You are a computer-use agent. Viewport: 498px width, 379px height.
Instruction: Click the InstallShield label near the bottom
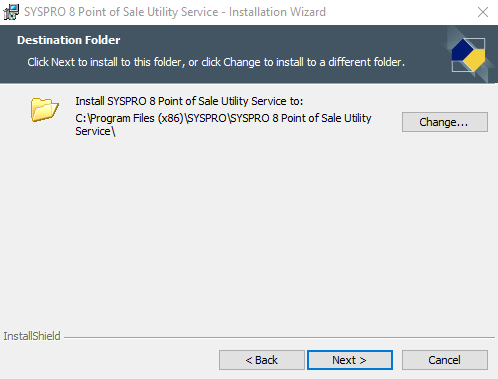(32, 336)
